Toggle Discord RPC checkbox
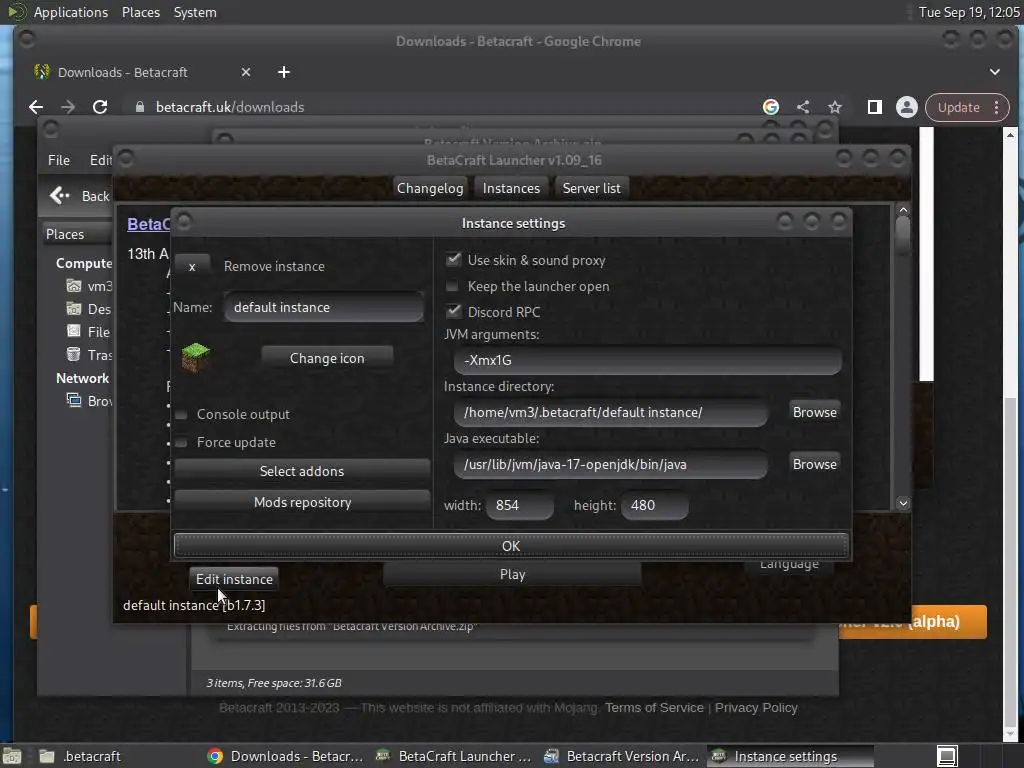 click(453, 311)
